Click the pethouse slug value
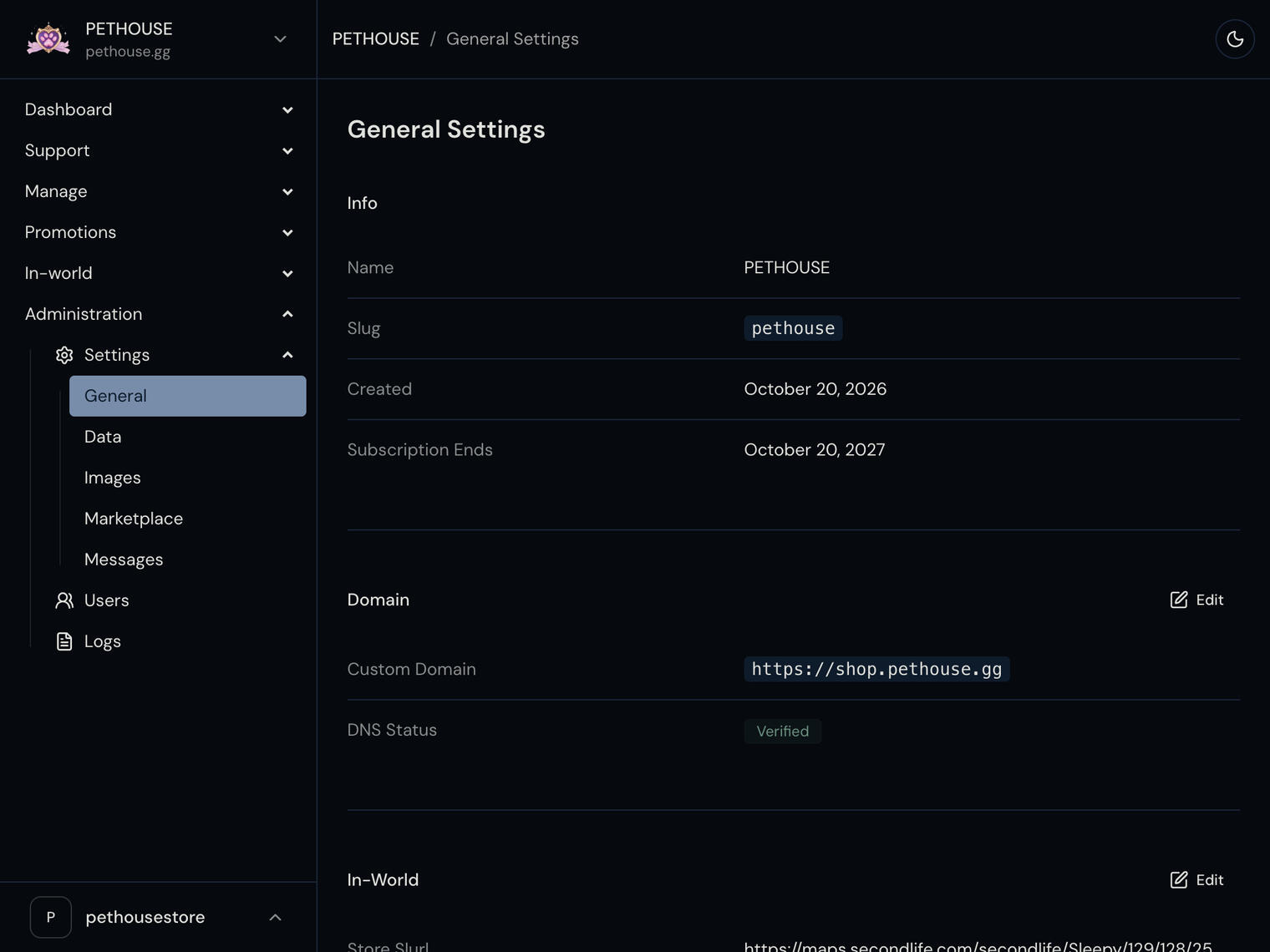1270x952 pixels. tap(793, 328)
